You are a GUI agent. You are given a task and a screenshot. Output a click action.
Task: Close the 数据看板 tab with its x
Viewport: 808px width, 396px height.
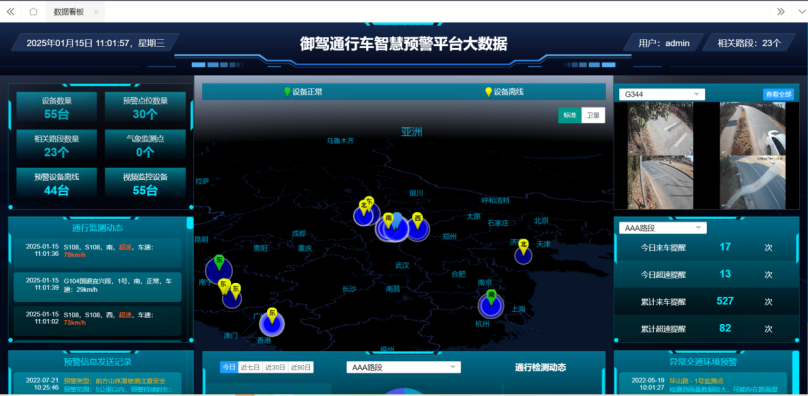96,12
